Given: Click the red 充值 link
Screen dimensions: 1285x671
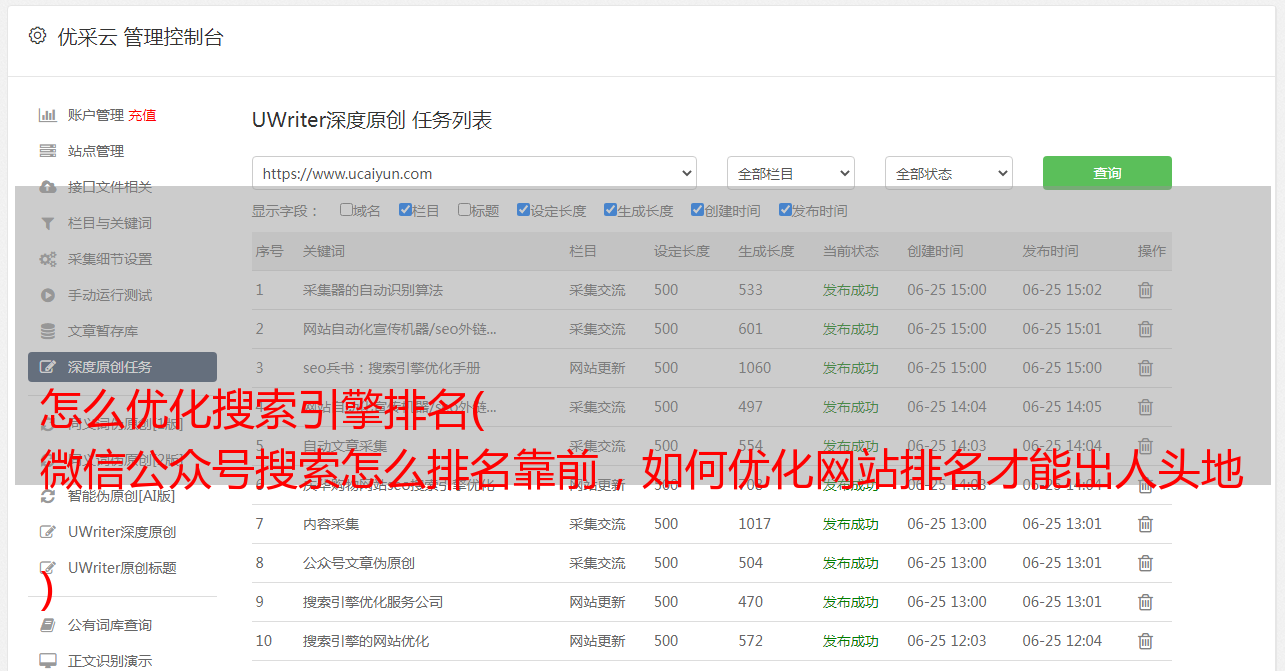Looking at the screenshot, I should (142, 115).
